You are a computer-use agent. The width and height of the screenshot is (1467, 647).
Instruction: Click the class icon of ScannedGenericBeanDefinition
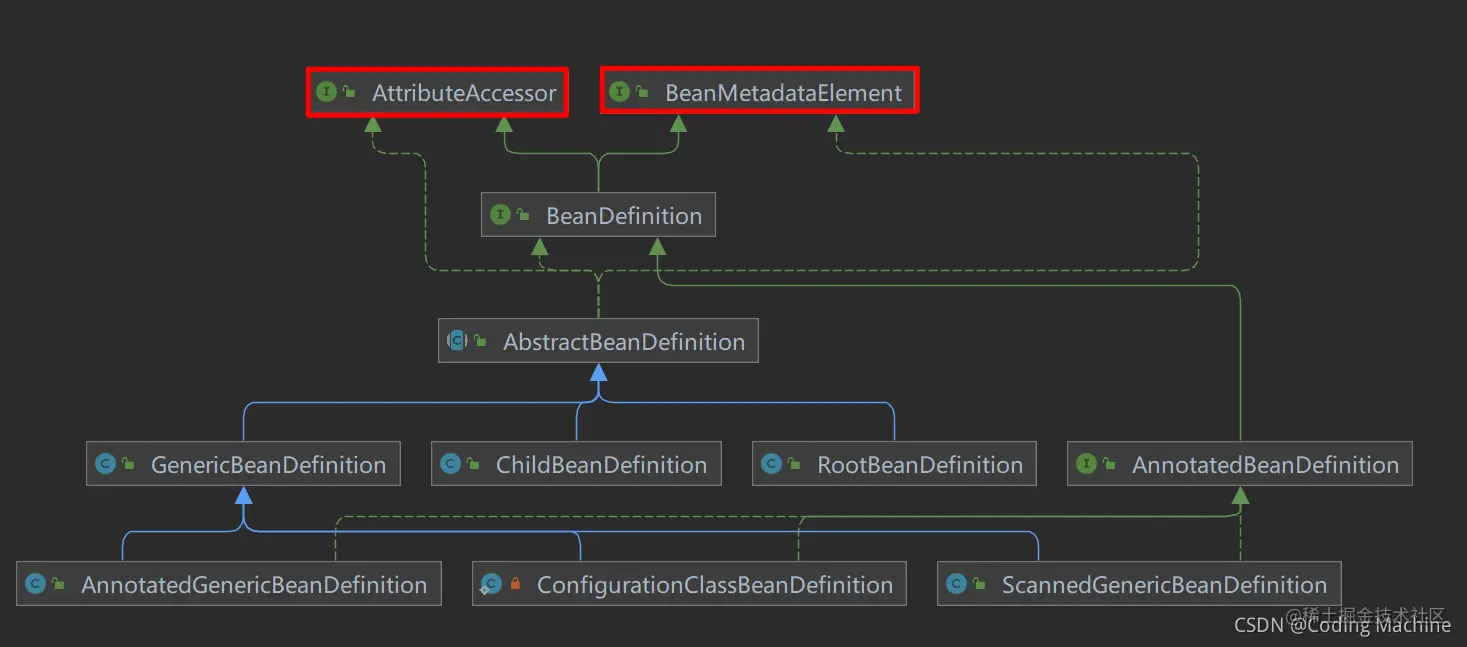click(x=956, y=584)
